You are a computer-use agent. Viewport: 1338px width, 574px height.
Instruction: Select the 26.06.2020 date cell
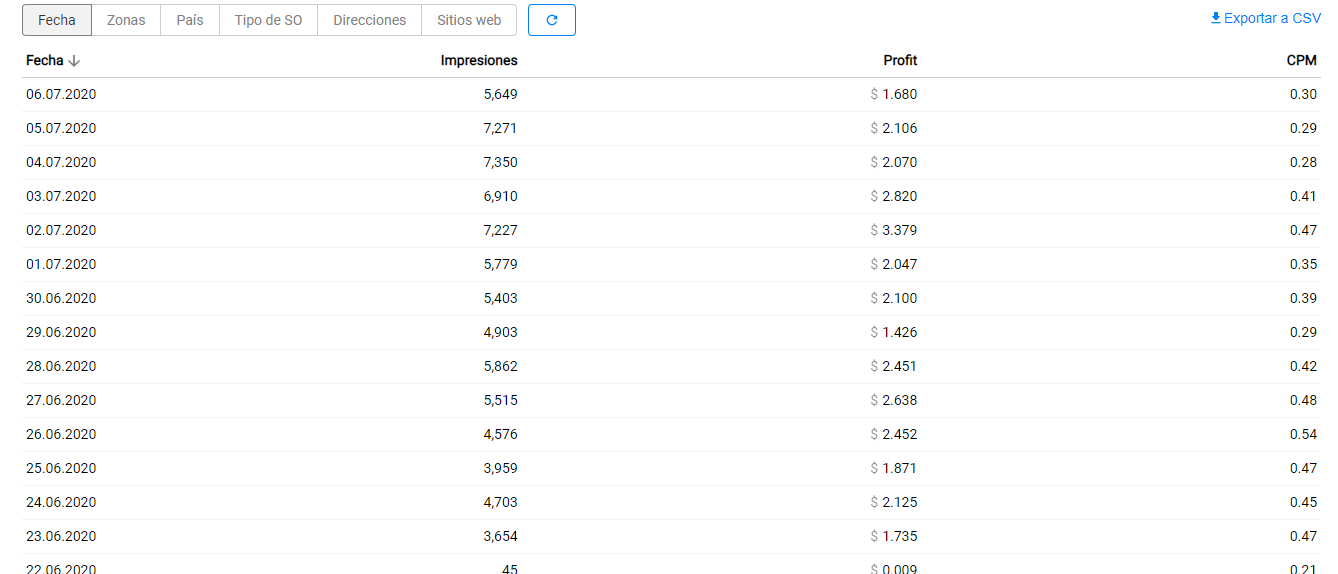(61, 435)
